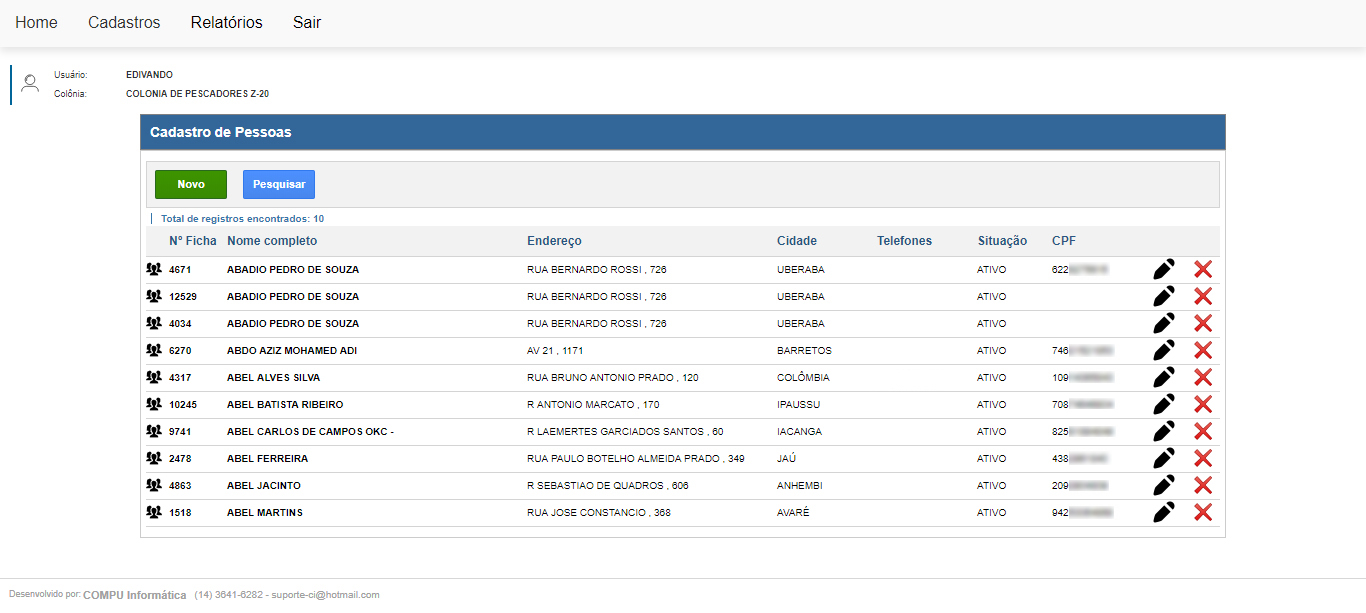Delete record 12529 with red X
This screenshot has width=1366, height=613.
click(x=1203, y=296)
